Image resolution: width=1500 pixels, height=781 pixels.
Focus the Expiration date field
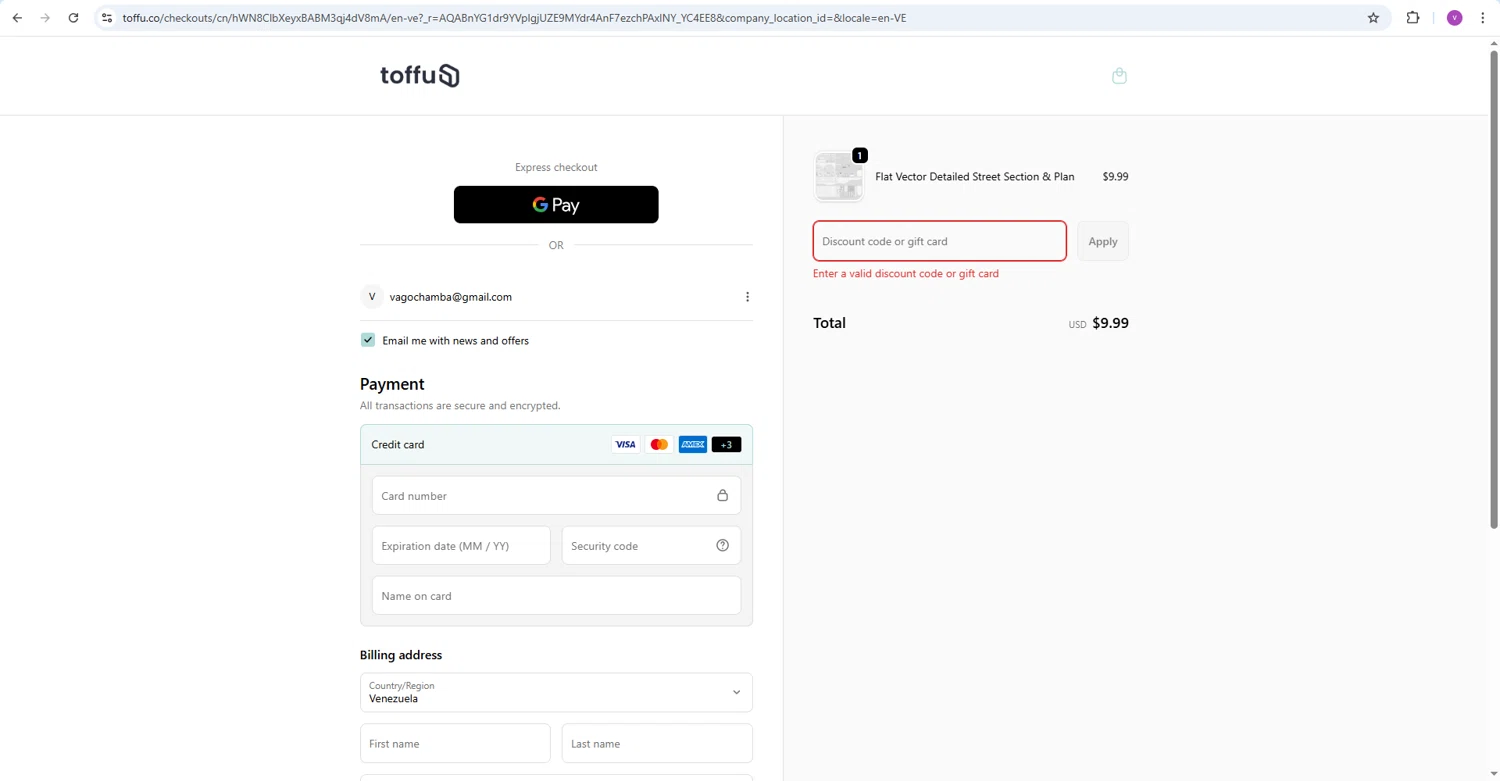click(461, 546)
